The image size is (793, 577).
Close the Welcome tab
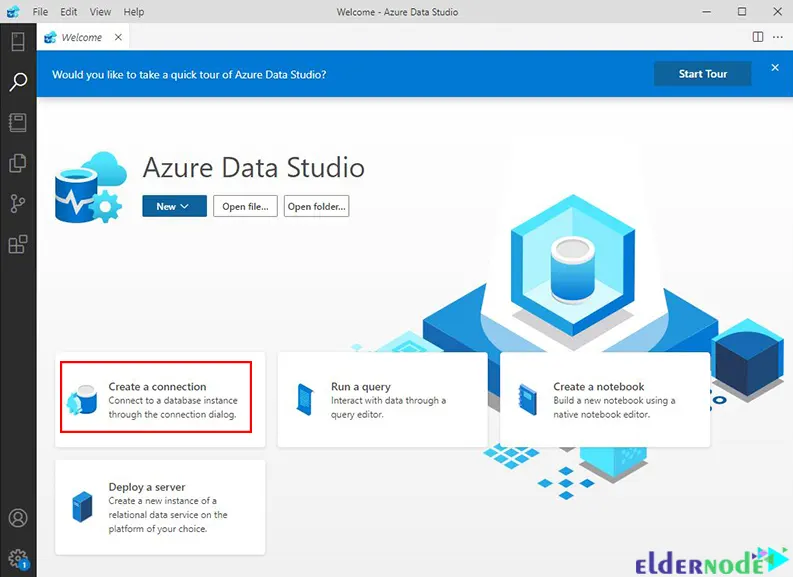[x=118, y=37]
